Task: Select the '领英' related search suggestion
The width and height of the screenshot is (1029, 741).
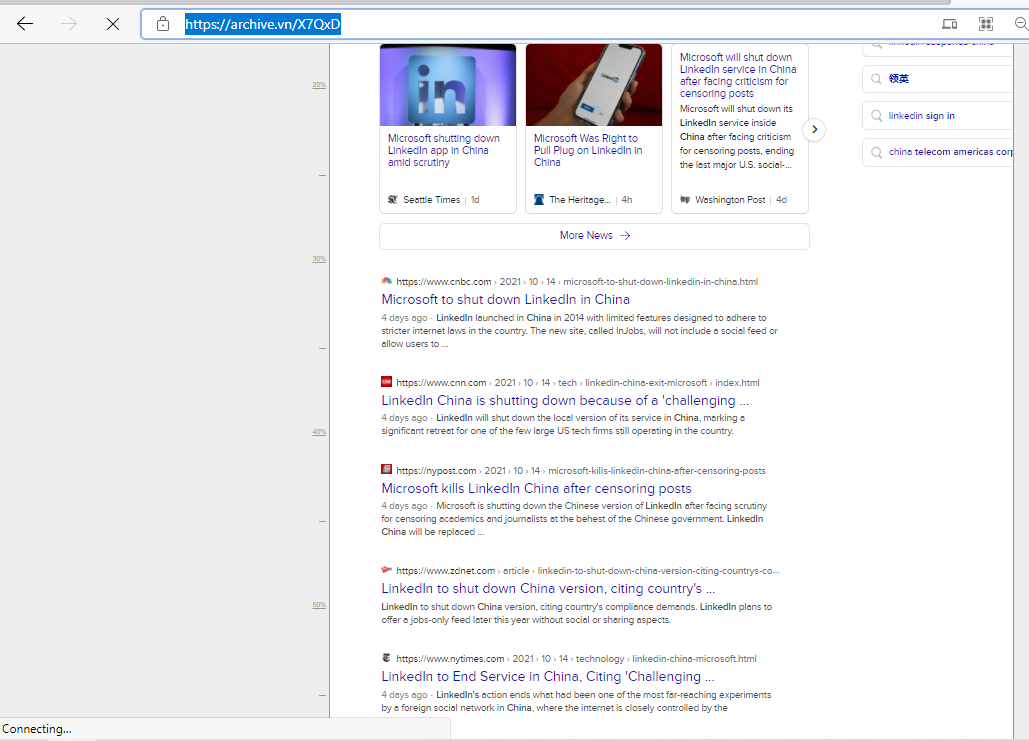Action: (899, 79)
